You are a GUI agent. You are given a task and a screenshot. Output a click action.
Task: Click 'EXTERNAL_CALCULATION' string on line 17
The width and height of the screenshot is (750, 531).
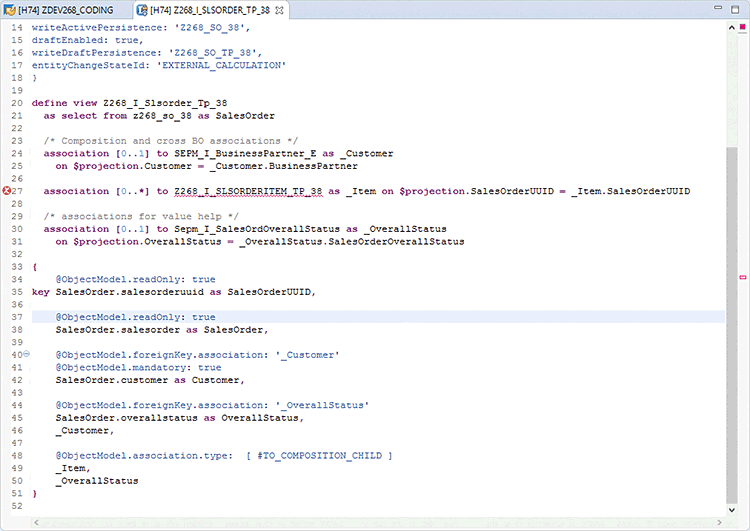tap(221, 65)
